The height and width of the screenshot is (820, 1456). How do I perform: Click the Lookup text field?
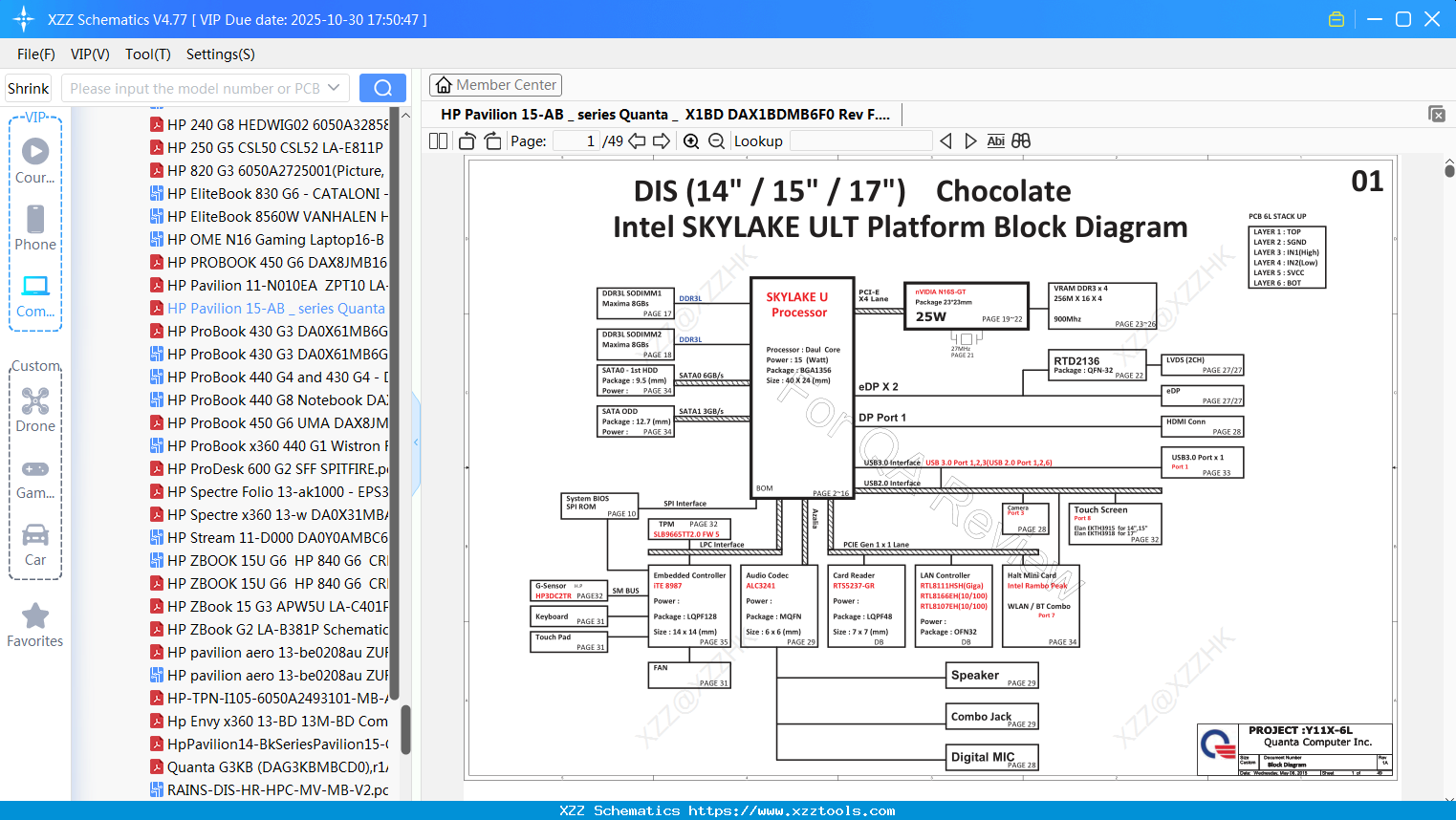(x=860, y=140)
